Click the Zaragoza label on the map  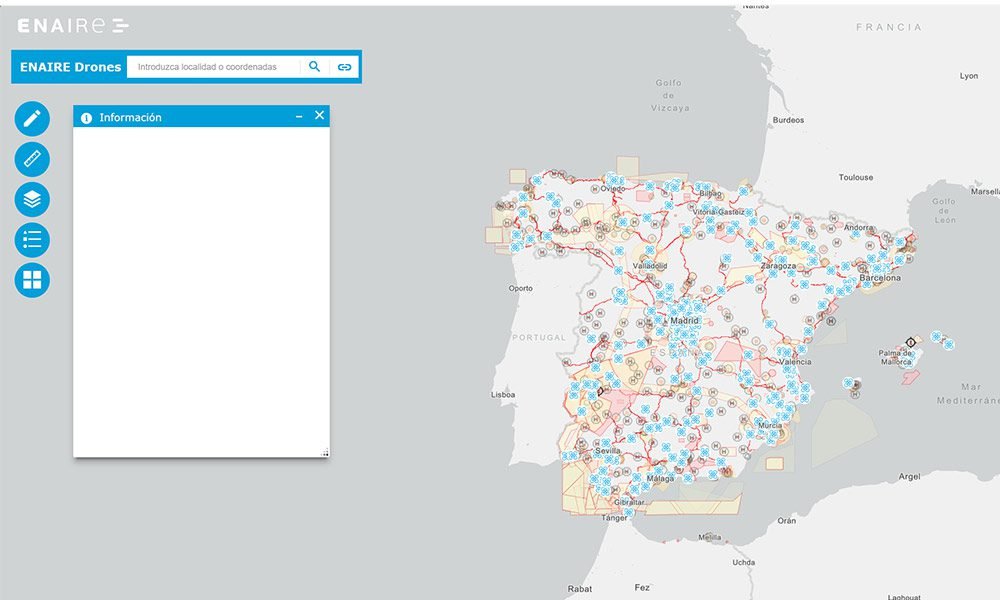[778, 266]
